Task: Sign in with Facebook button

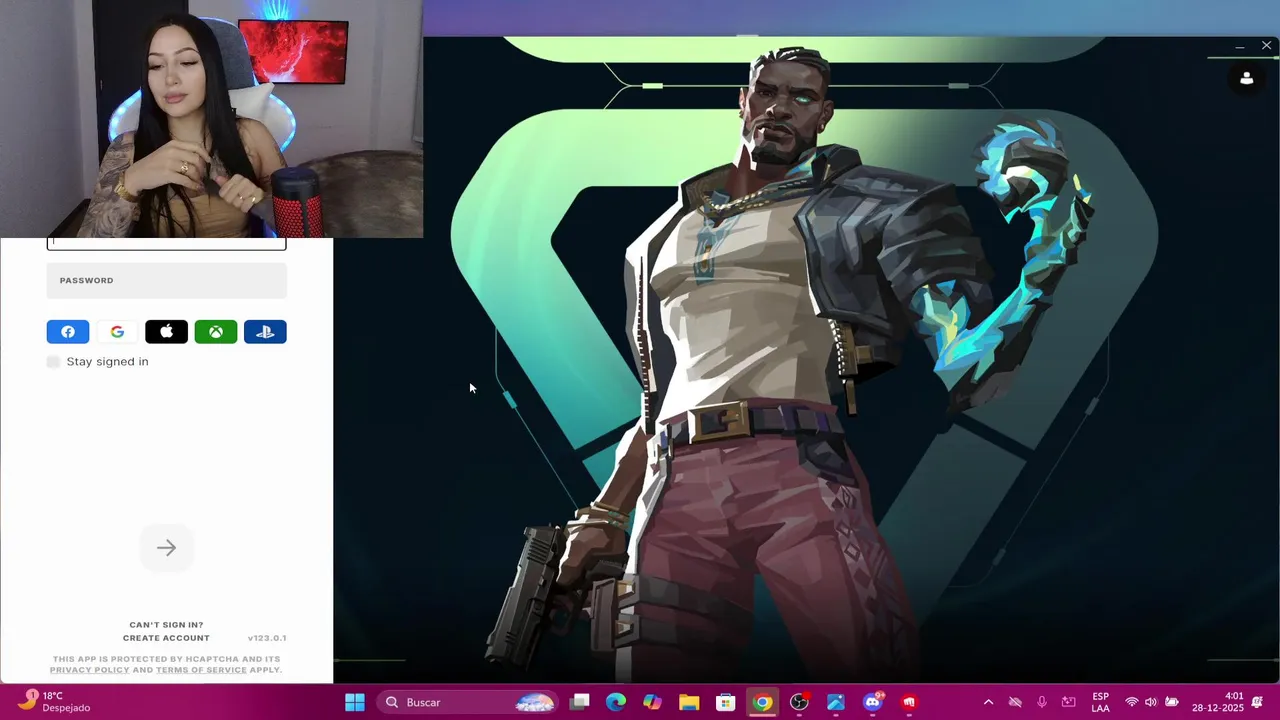Action: (x=68, y=332)
